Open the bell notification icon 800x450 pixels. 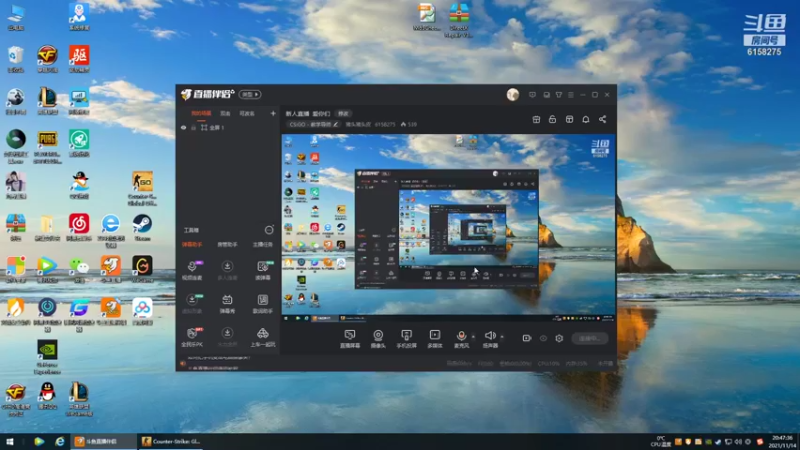[x=586, y=119]
